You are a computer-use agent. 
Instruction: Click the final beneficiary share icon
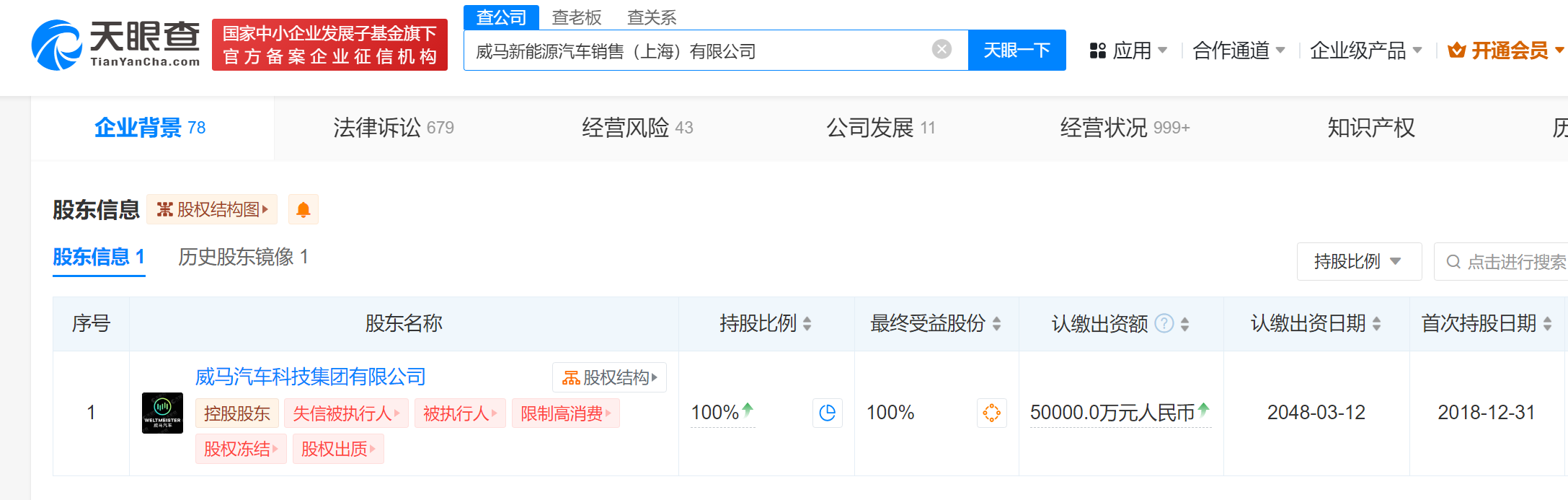click(991, 413)
